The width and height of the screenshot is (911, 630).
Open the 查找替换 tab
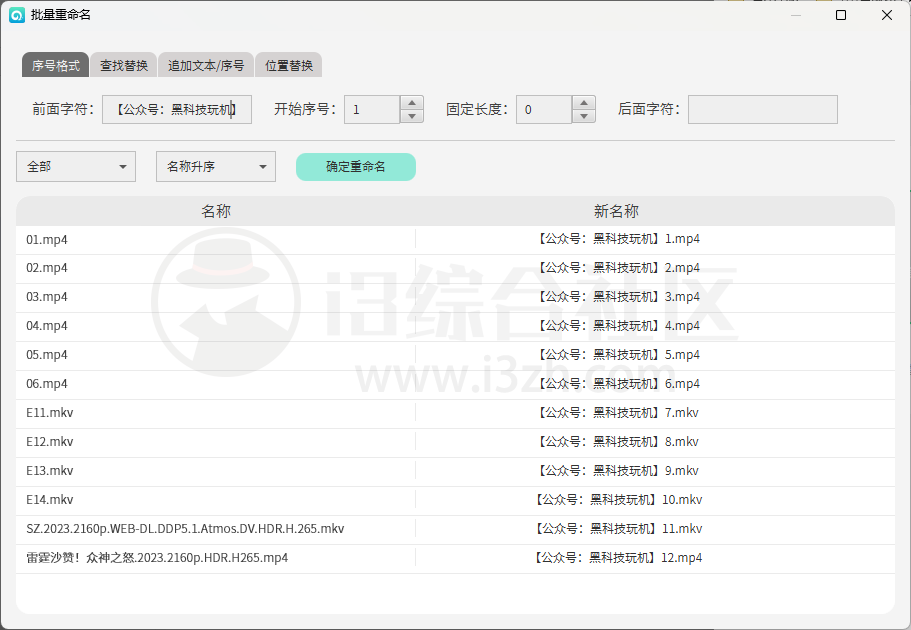(x=124, y=65)
